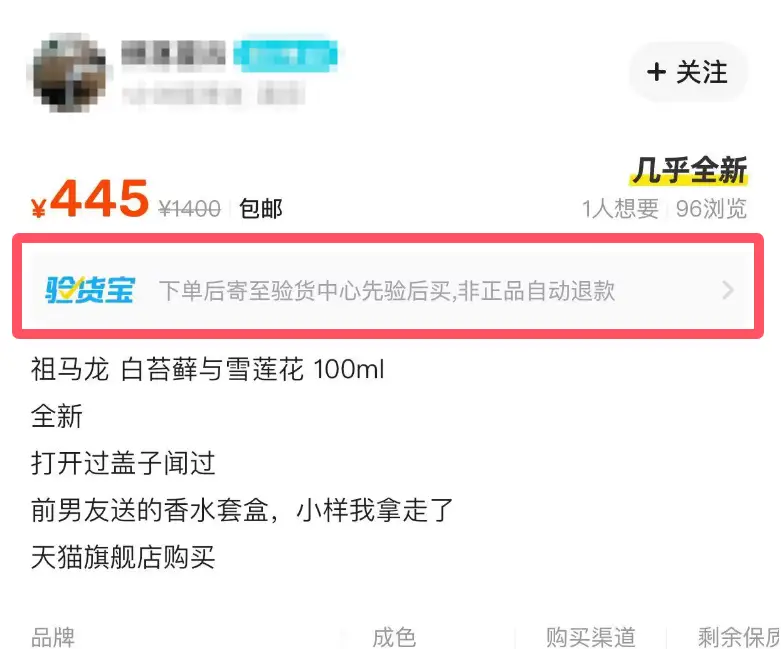The image size is (781, 649).
Task: Select the product title 祖马龙 白苔藓与雪莲花 100ml
Action: pos(207,370)
